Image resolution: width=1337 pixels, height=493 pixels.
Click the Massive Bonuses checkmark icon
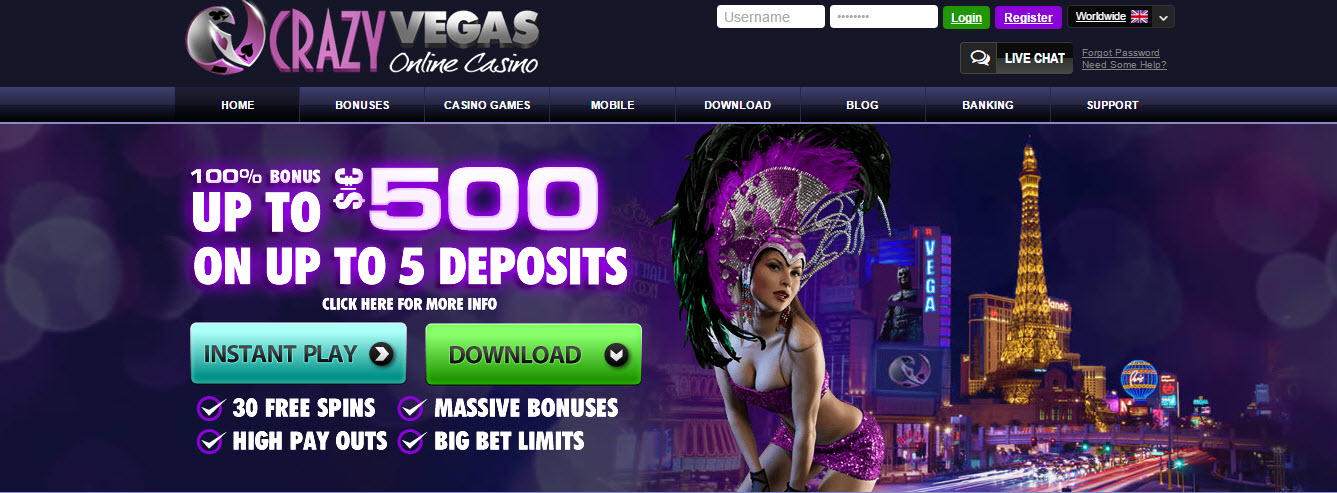412,408
